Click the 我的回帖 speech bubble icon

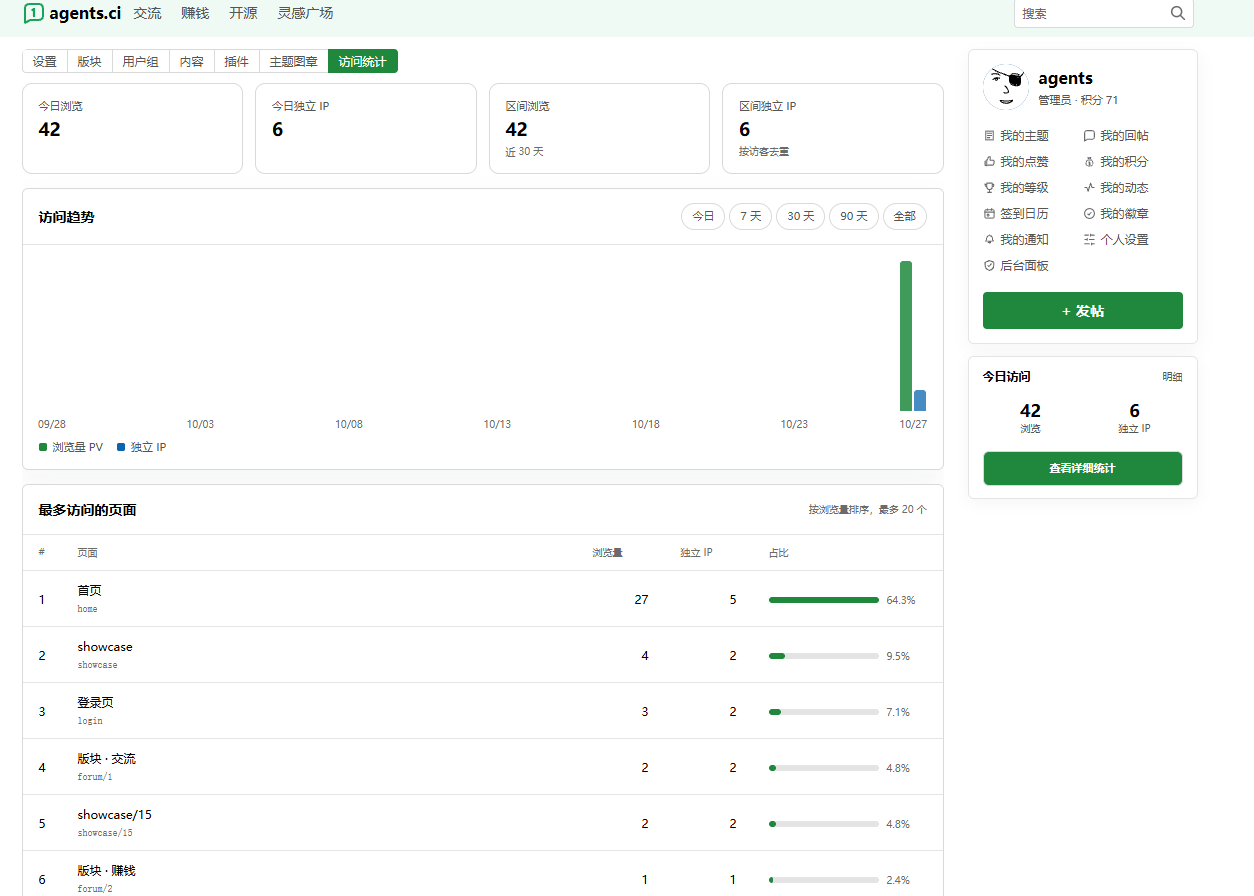1089,136
